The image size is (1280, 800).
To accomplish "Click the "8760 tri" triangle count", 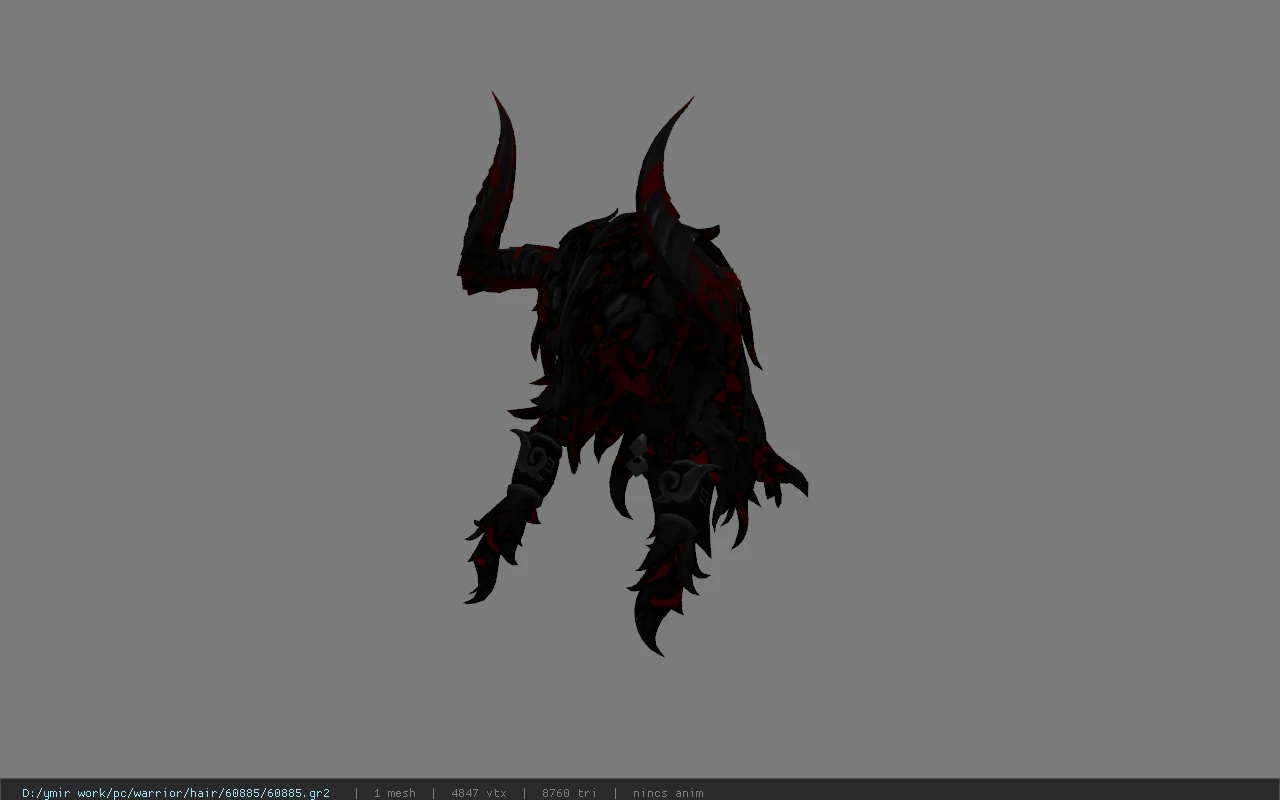I will (x=569, y=793).
